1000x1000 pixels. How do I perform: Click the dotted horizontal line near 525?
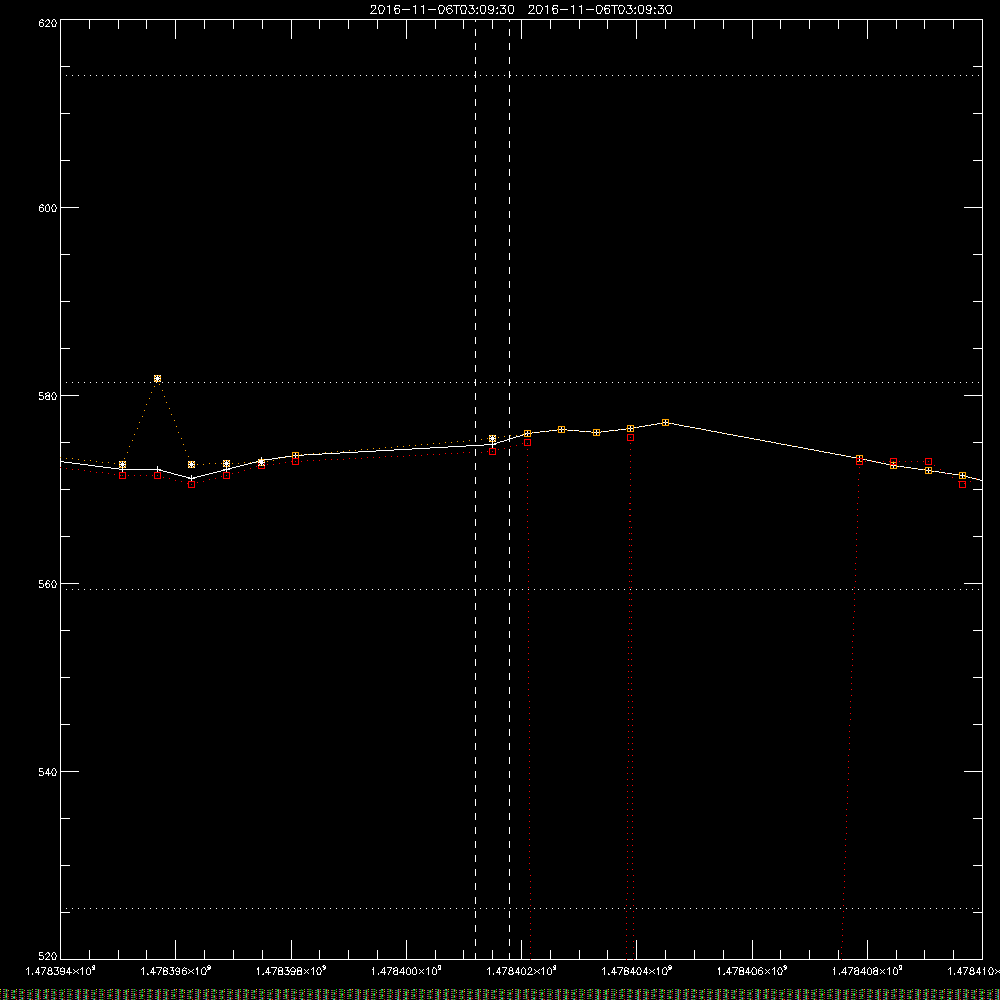click(521, 908)
